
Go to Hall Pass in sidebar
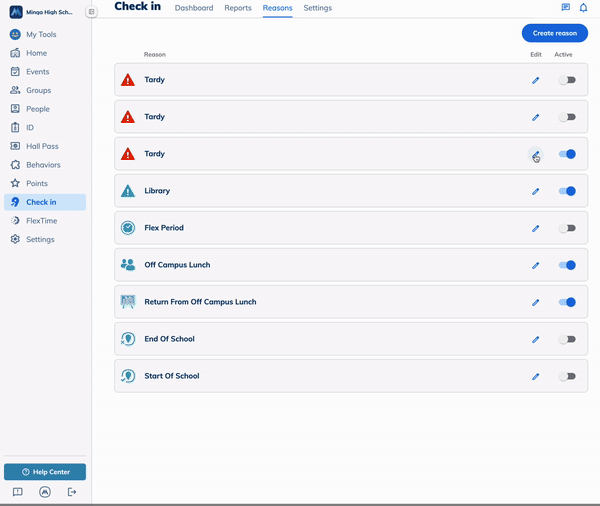click(x=42, y=146)
